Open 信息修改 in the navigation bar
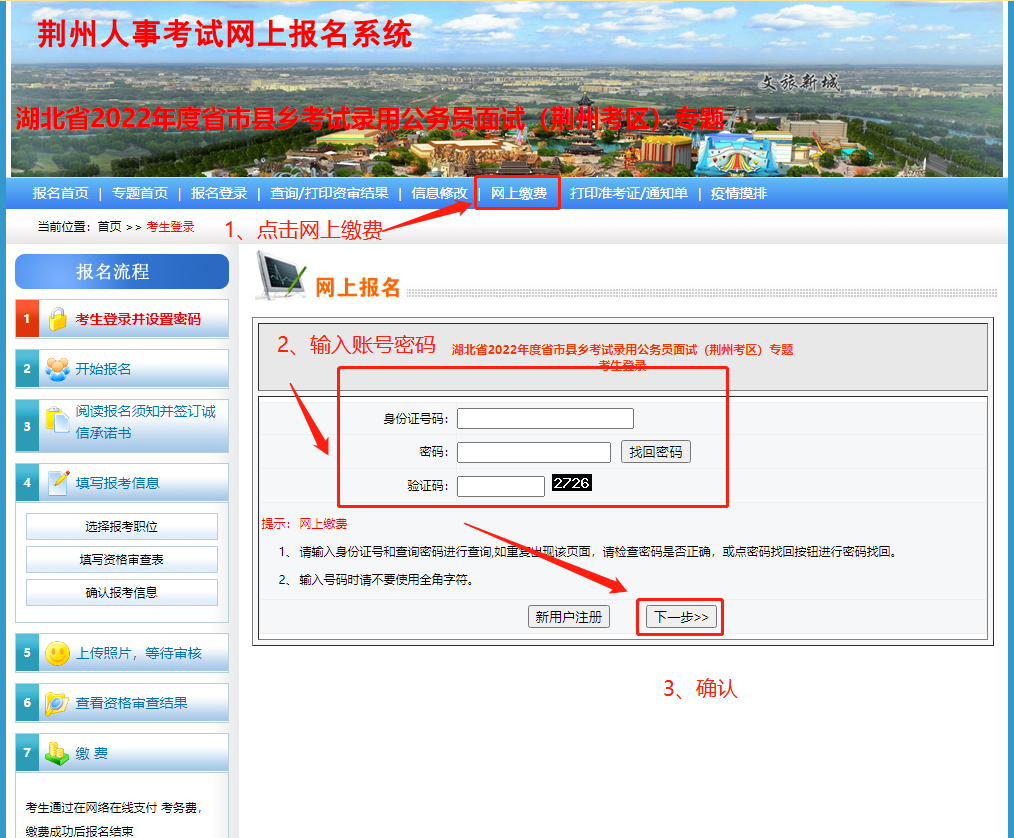This screenshot has width=1014, height=838. (439, 193)
